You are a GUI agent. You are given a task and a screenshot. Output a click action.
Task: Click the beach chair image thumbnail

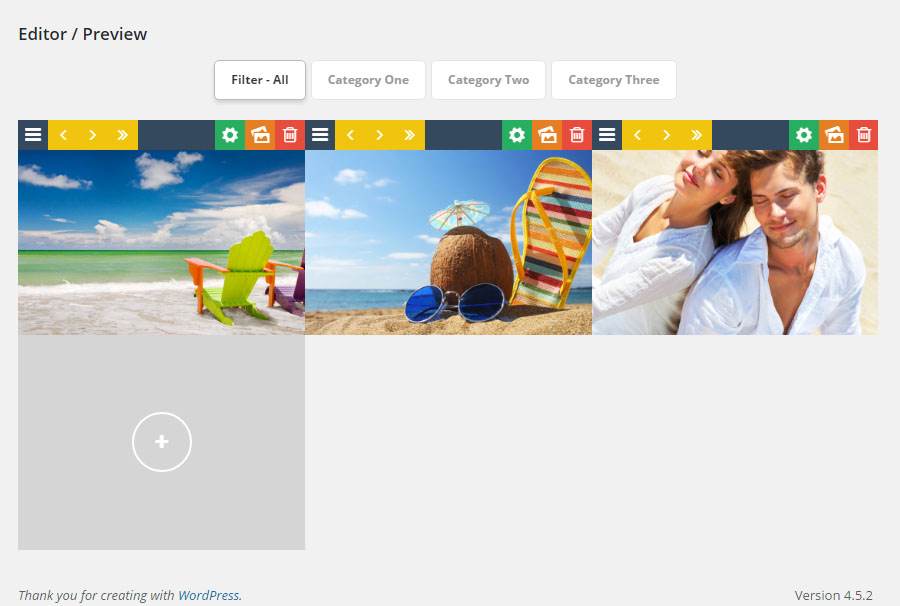[x=161, y=242]
